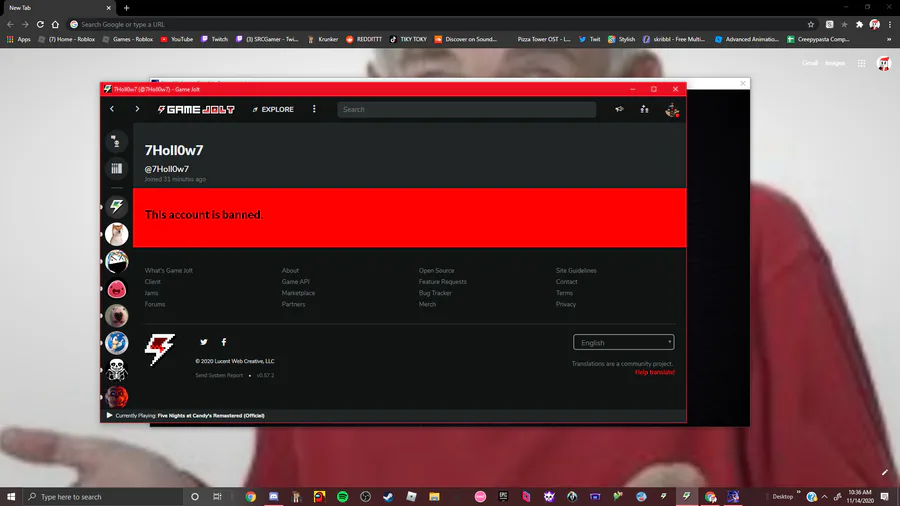This screenshot has width=900, height=506.
Task: Click the Forums footer link
Action: pos(155,304)
